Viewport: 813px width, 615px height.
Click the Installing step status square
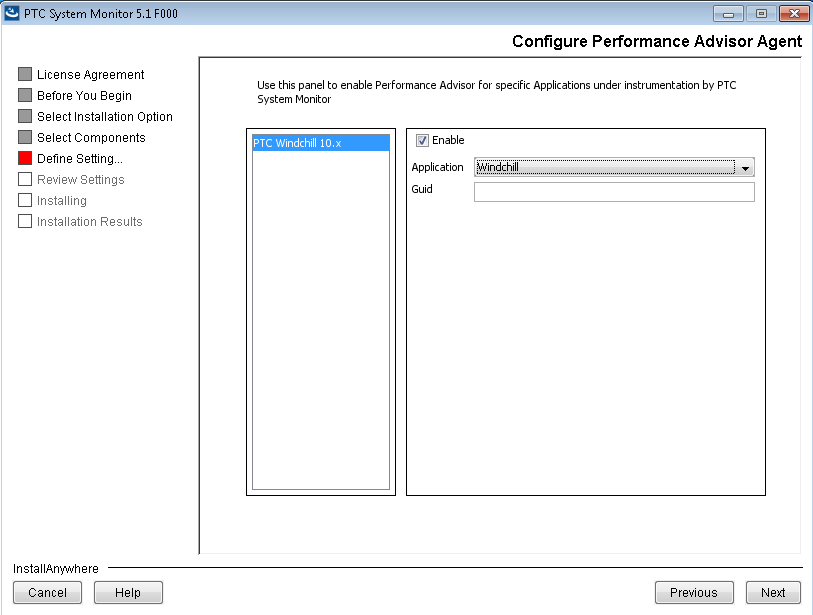(23, 200)
